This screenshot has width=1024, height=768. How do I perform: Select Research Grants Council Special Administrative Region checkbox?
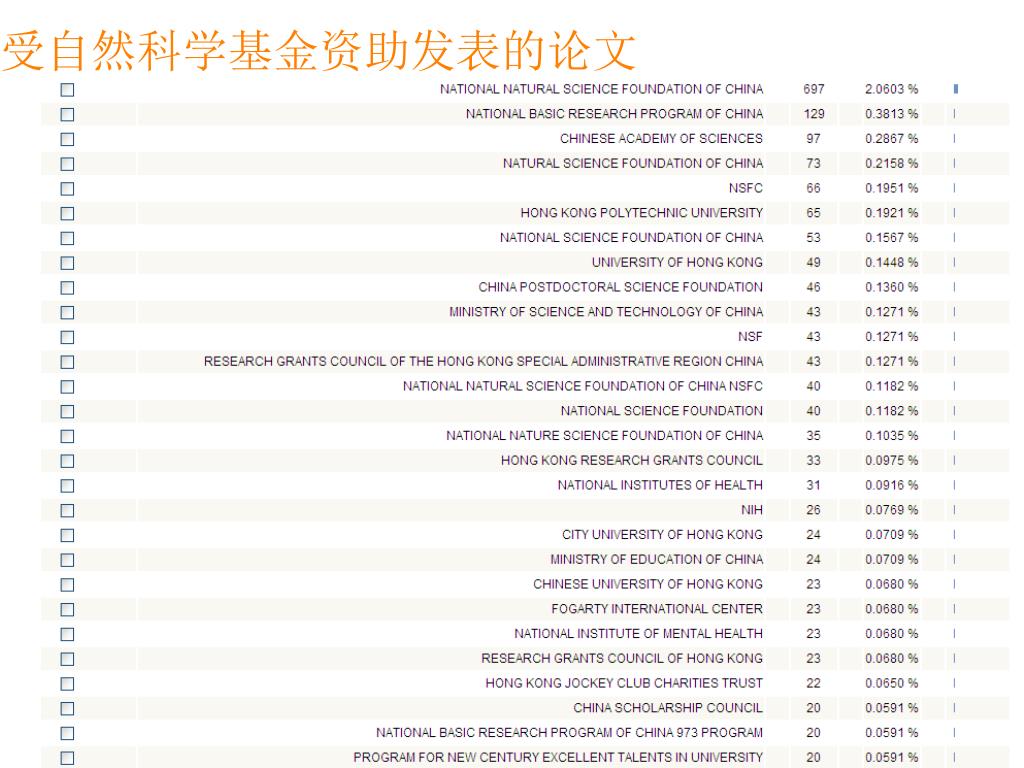point(67,362)
